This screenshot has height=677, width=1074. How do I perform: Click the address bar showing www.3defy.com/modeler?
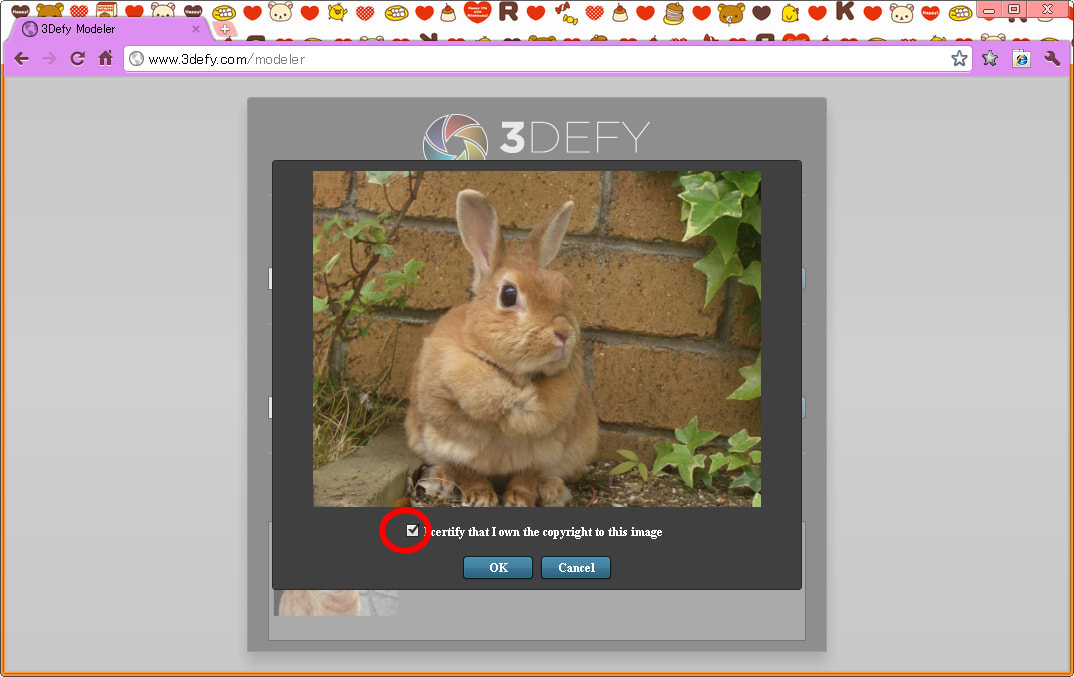[x=540, y=59]
